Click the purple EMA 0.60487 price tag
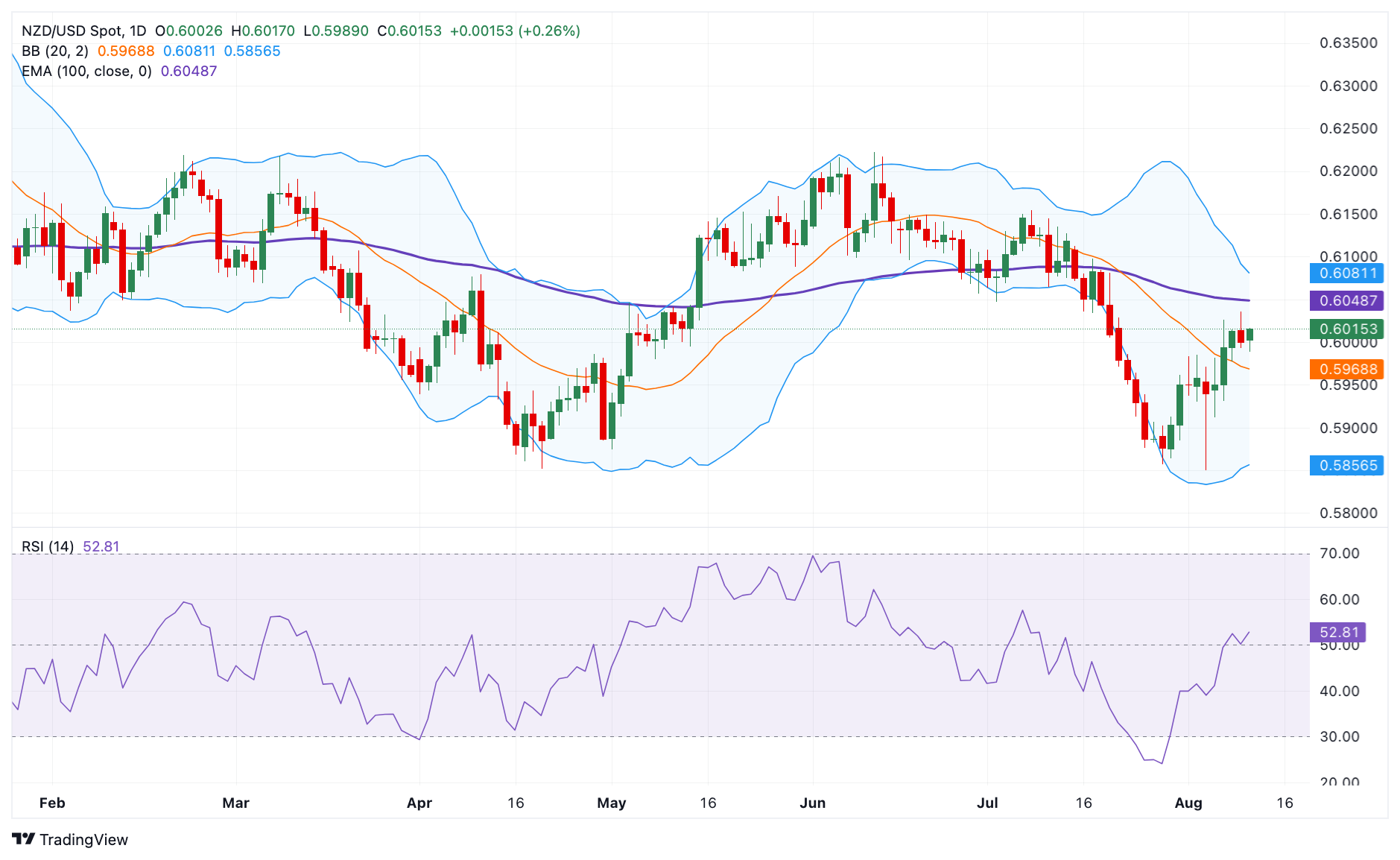Viewport: 1400px width, 860px height. 1346,301
